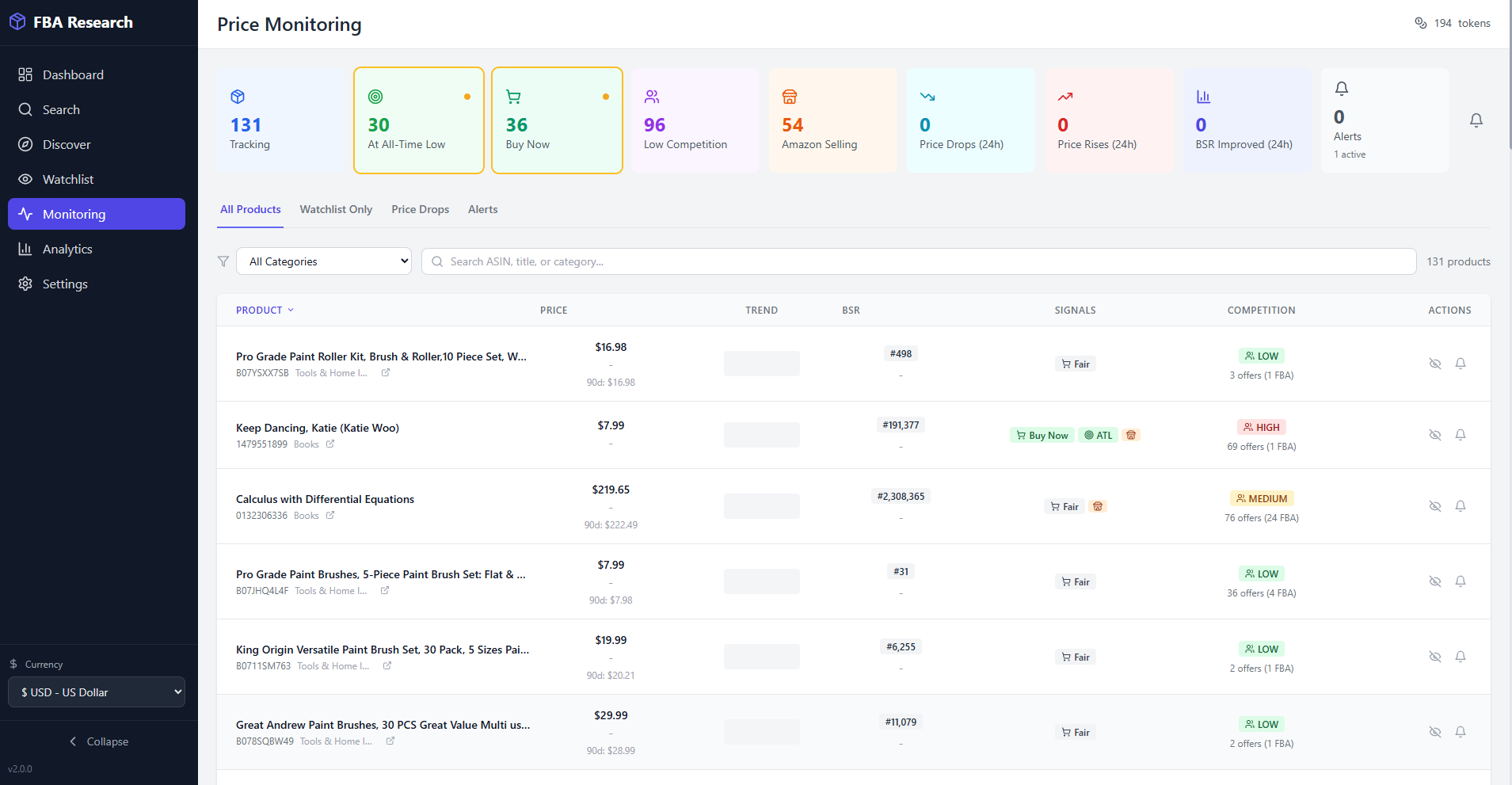
Task: Switch to the Price Drops tab
Action: (420, 210)
